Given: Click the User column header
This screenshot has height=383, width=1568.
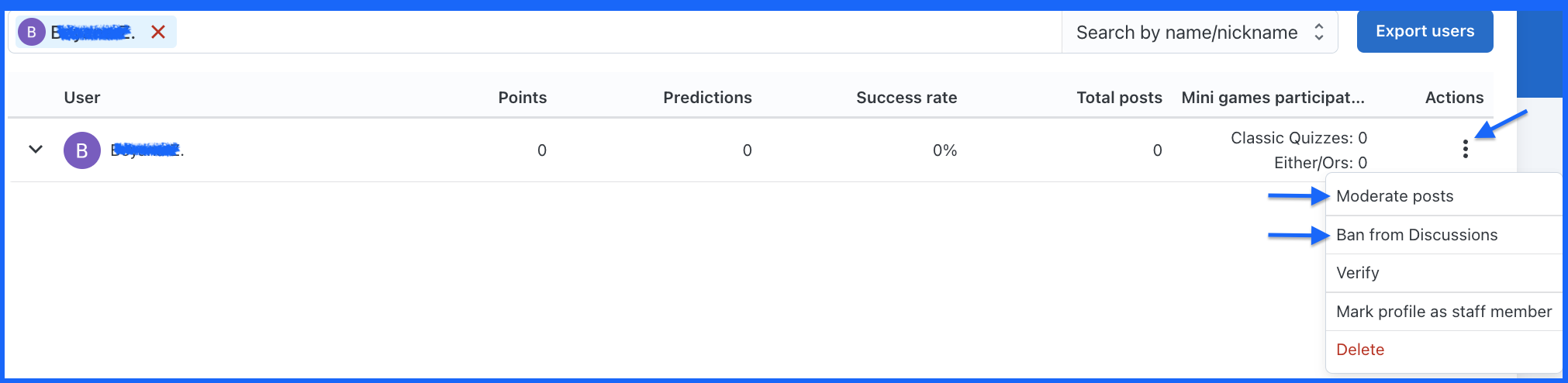Looking at the screenshot, I should 82,98.
